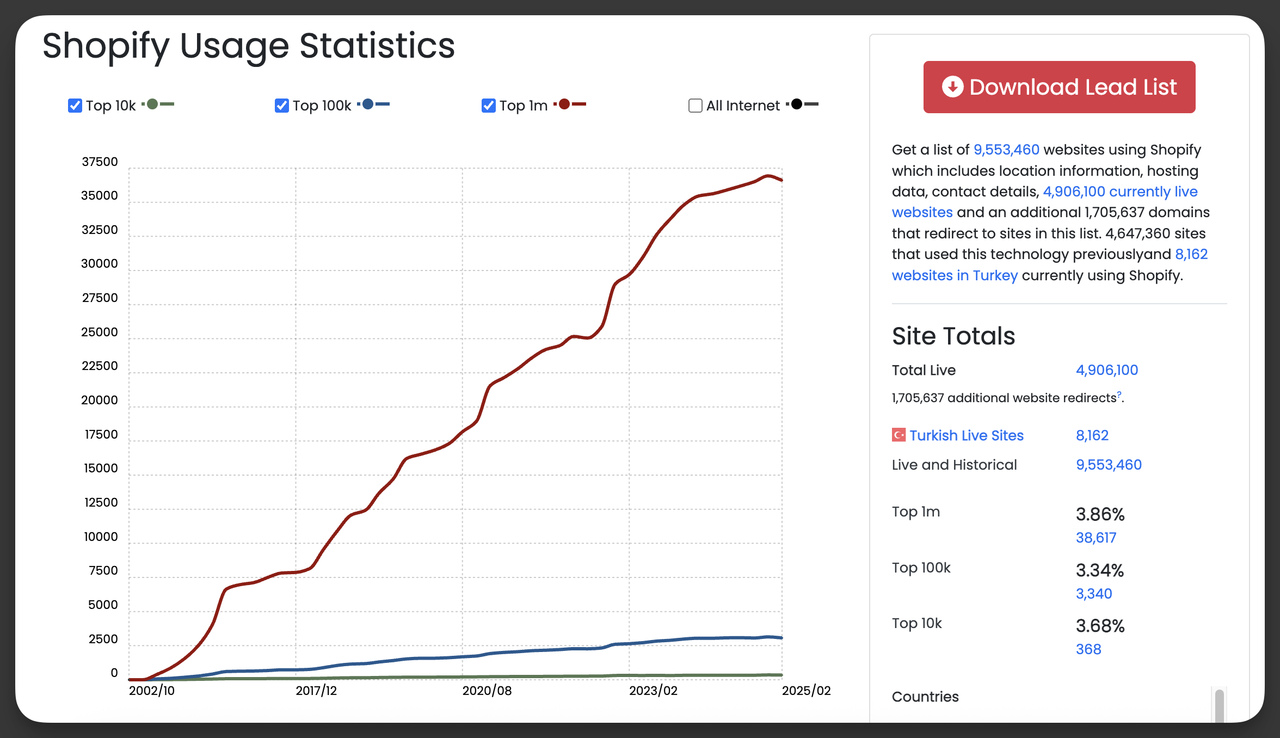Click the Download Lead List button
1280x738 pixels.
click(1059, 87)
